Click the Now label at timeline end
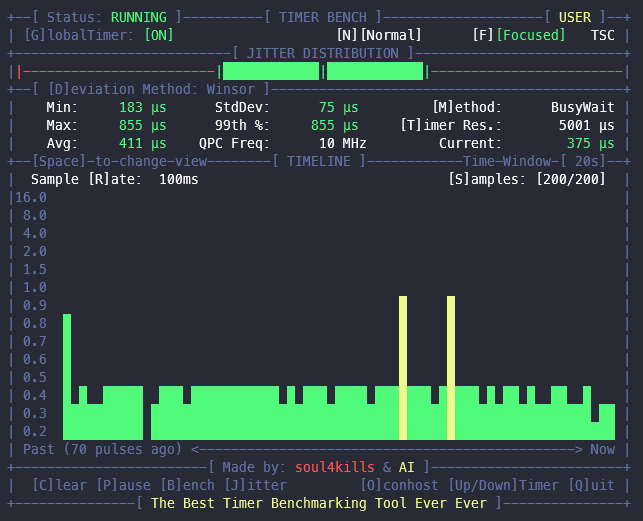Image resolution: width=643 pixels, height=521 pixels. [602, 449]
